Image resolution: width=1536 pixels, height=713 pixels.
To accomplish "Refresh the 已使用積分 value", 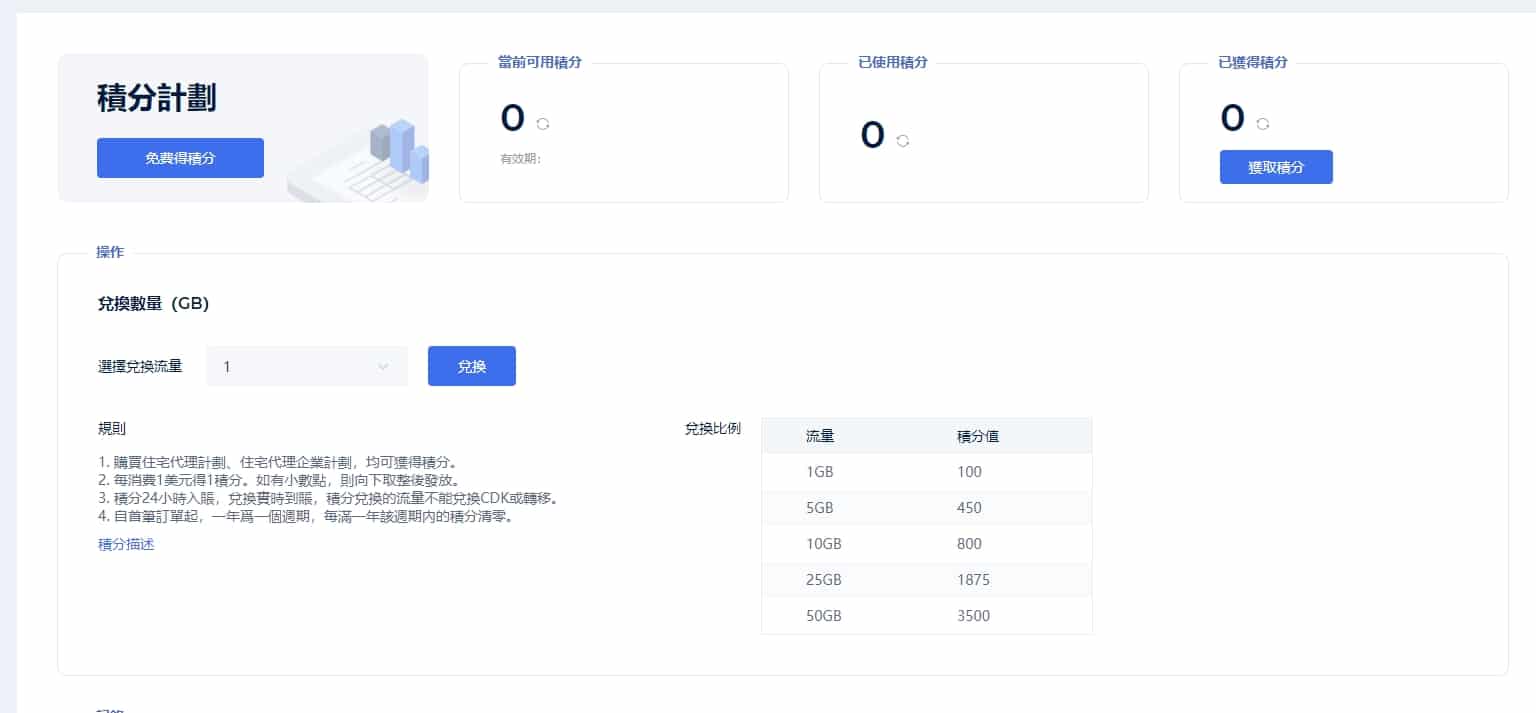I will click(903, 141).
